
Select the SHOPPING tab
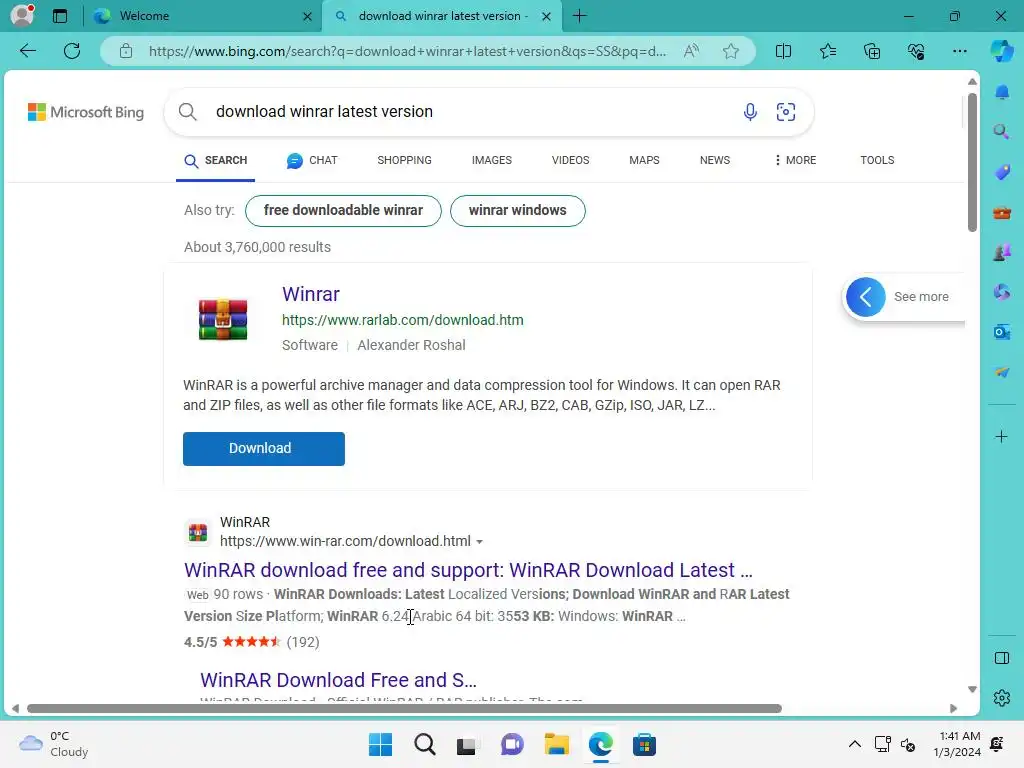pos(404,160)
